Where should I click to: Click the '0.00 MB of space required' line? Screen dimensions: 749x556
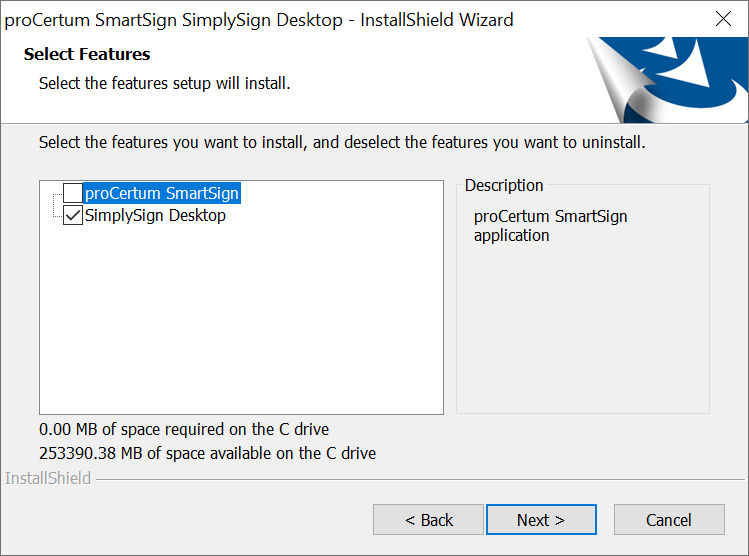[x=184, y=429]
